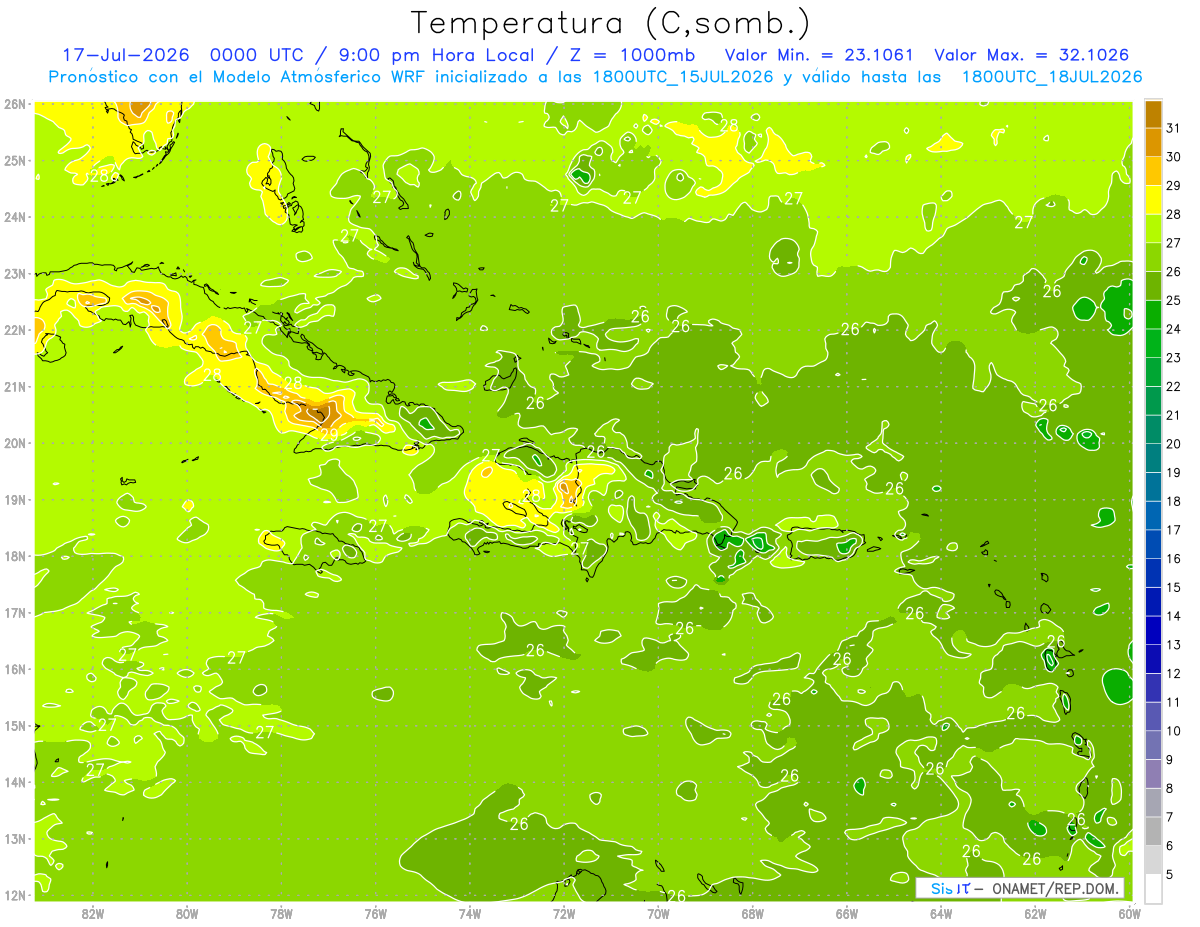Click the legend scale value 20
Viewport: 1200px width, 927px height.
tap(1174, 444)
